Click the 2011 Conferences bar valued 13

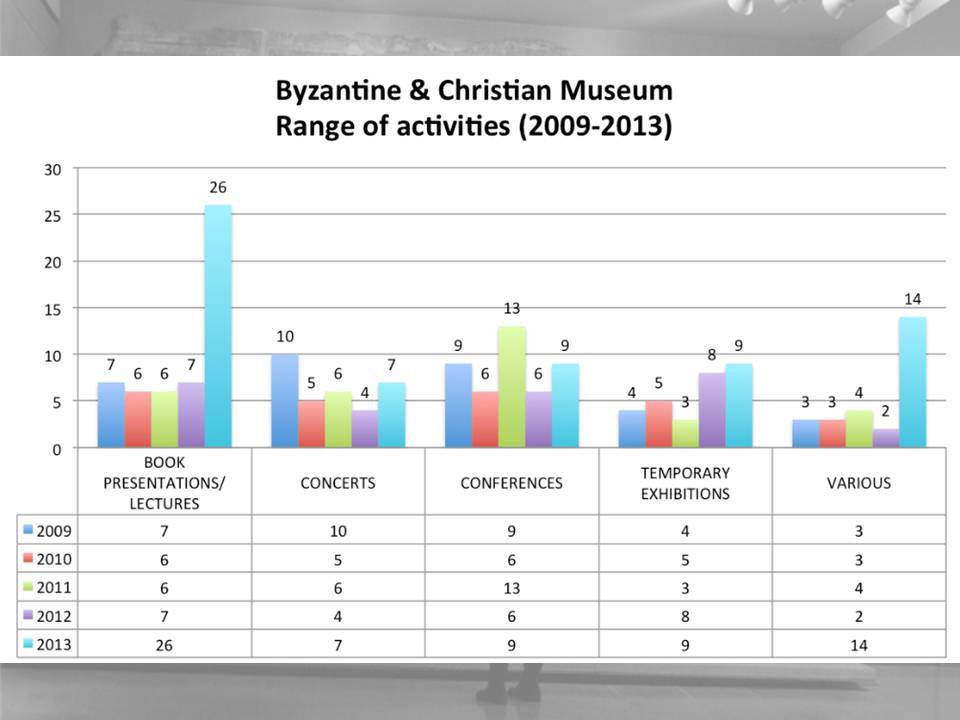512,386
